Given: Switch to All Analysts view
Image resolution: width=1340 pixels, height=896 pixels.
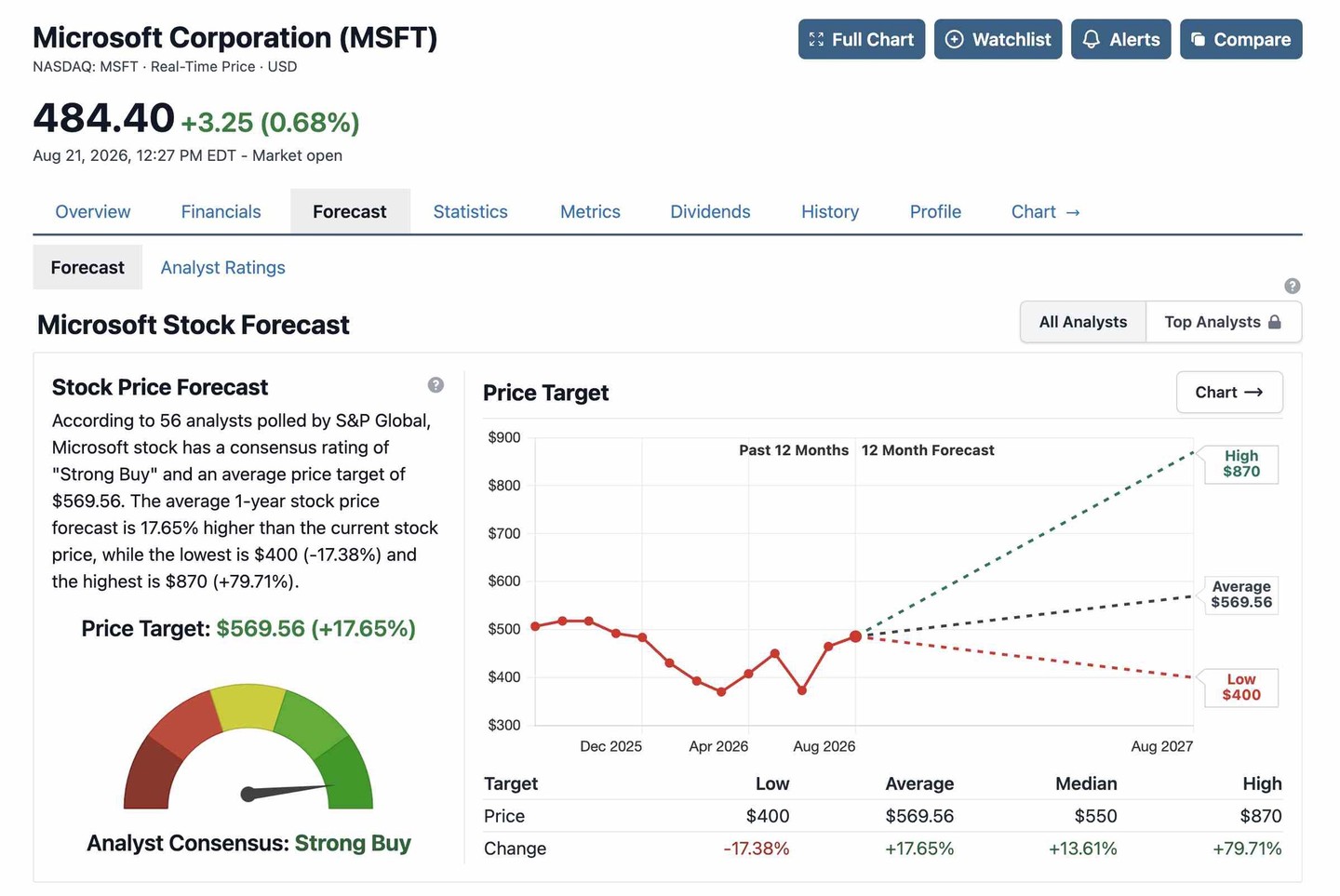Looking at the screenshot, I should pos(1083,322).
